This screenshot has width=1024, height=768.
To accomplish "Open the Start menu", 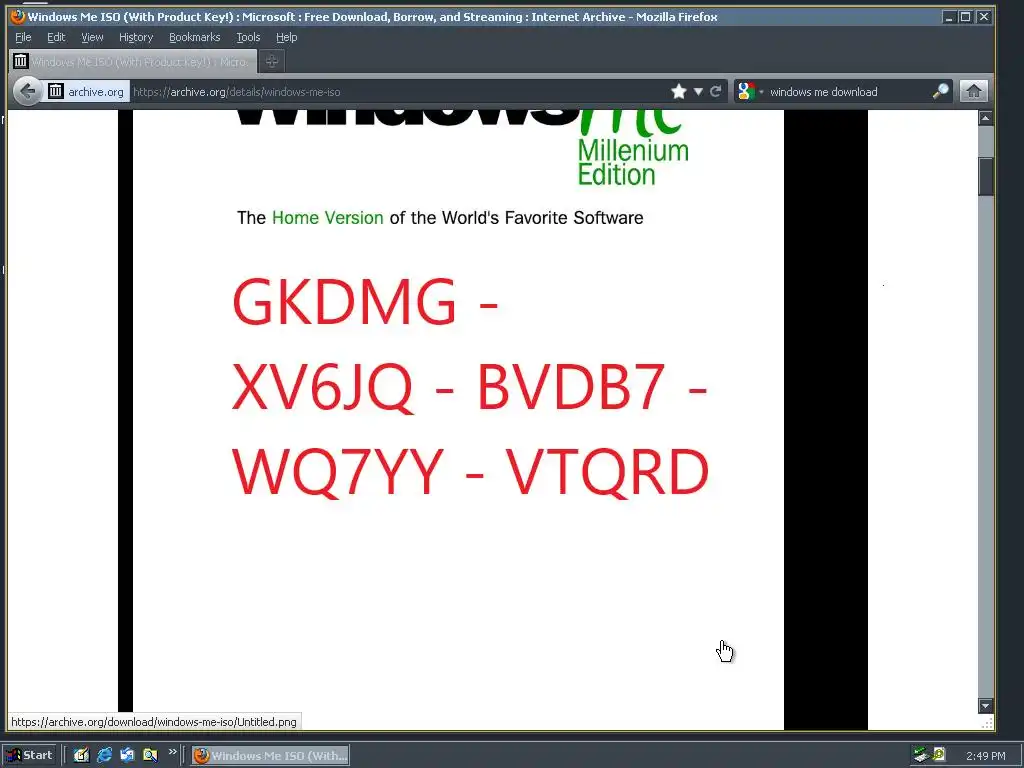I will point(29,756).
